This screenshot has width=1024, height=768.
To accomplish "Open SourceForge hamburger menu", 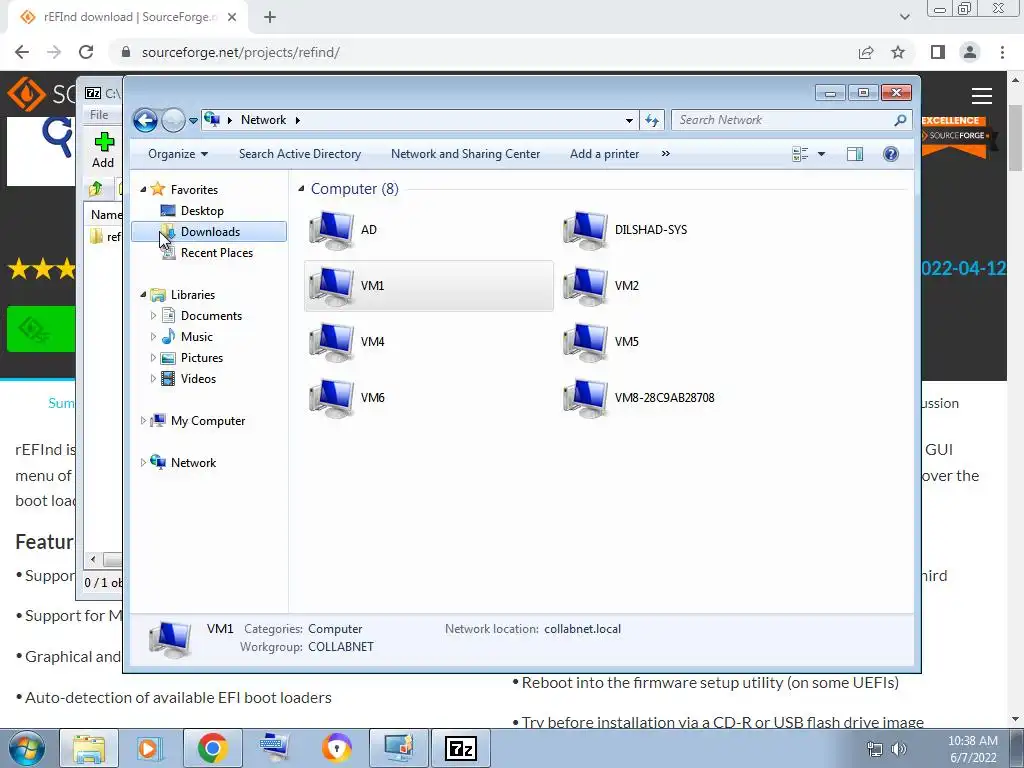I will (x=982, y=96).
